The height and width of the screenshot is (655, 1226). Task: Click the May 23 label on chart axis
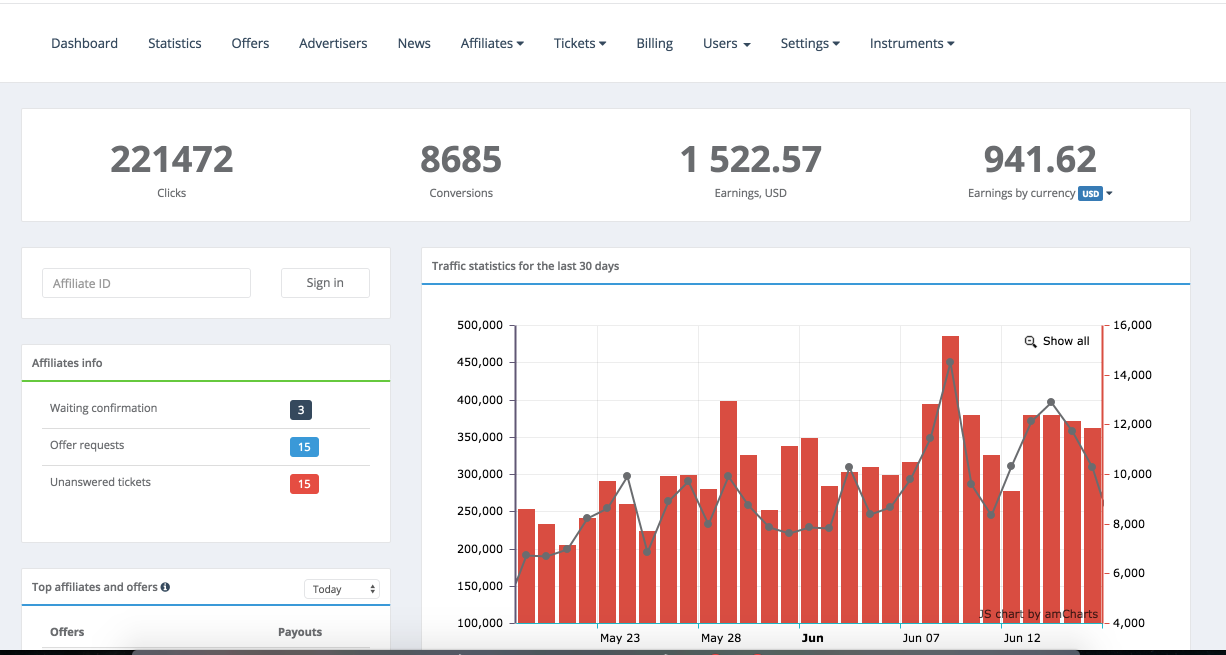coord(620,637)
